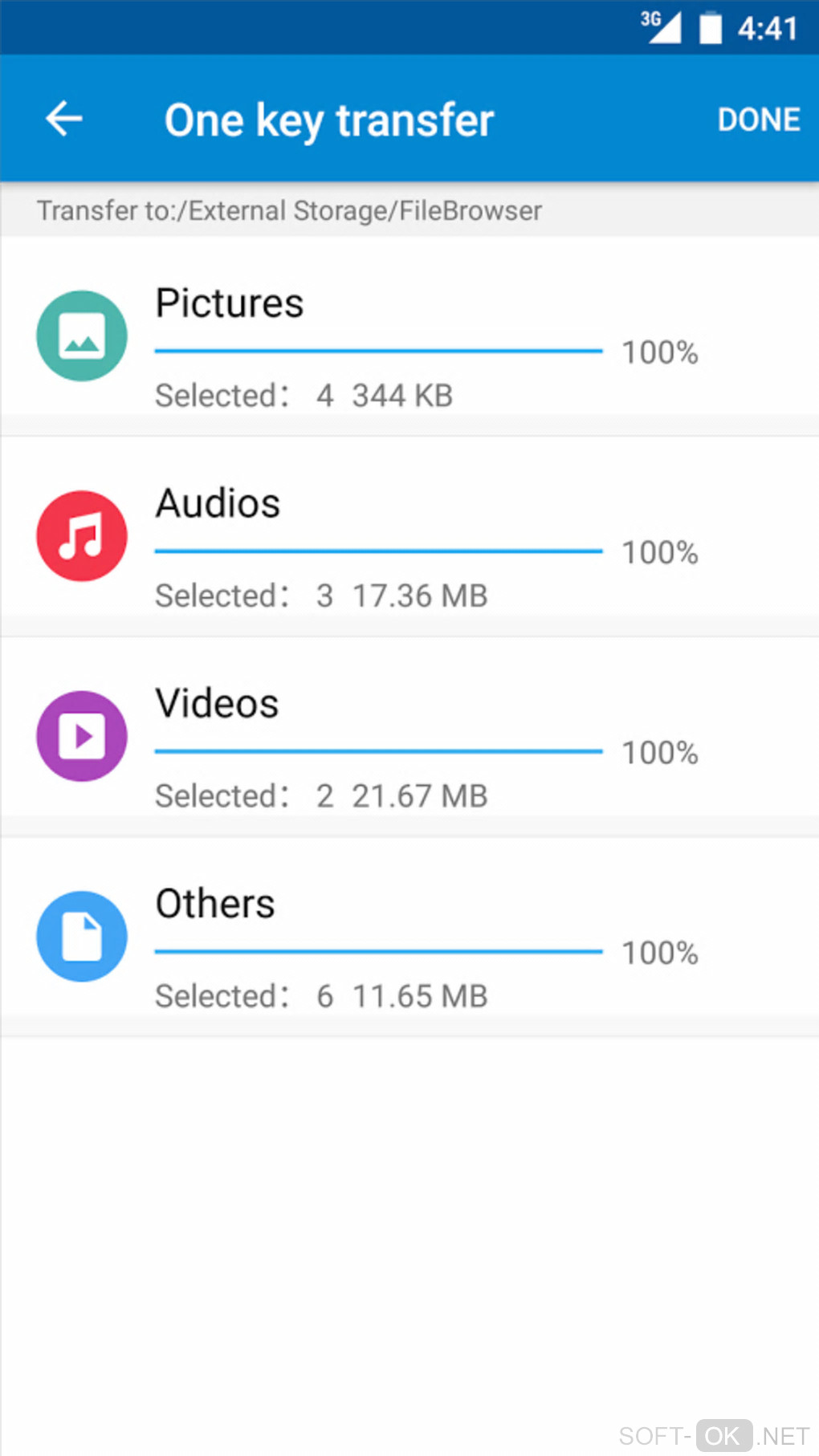Tap the green Pictures category icon
Screen dimensions: 819x1456
[82, 336]
